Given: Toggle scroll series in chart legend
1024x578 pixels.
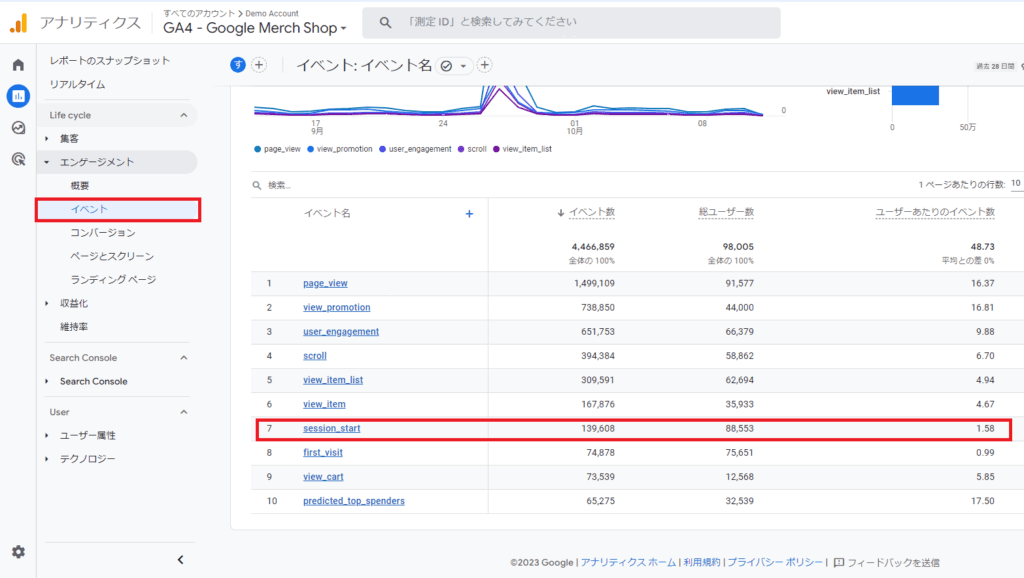Looking at the screenshot, I should [x=472, y=149].
